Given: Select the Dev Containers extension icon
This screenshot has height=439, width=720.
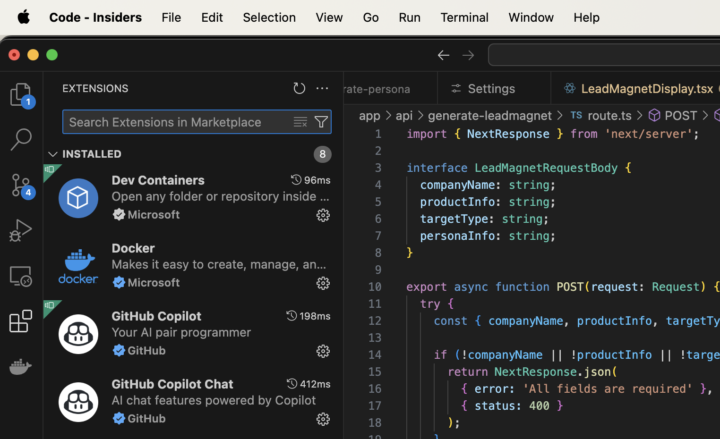Looking at the screenshot, I should coord(78,198).
